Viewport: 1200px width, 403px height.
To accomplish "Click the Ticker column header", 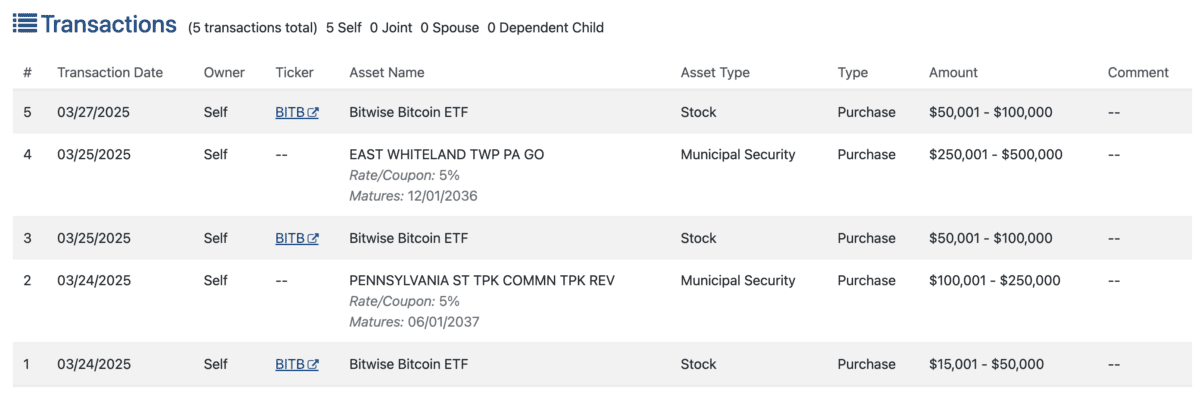I will (x=294, y=73).
